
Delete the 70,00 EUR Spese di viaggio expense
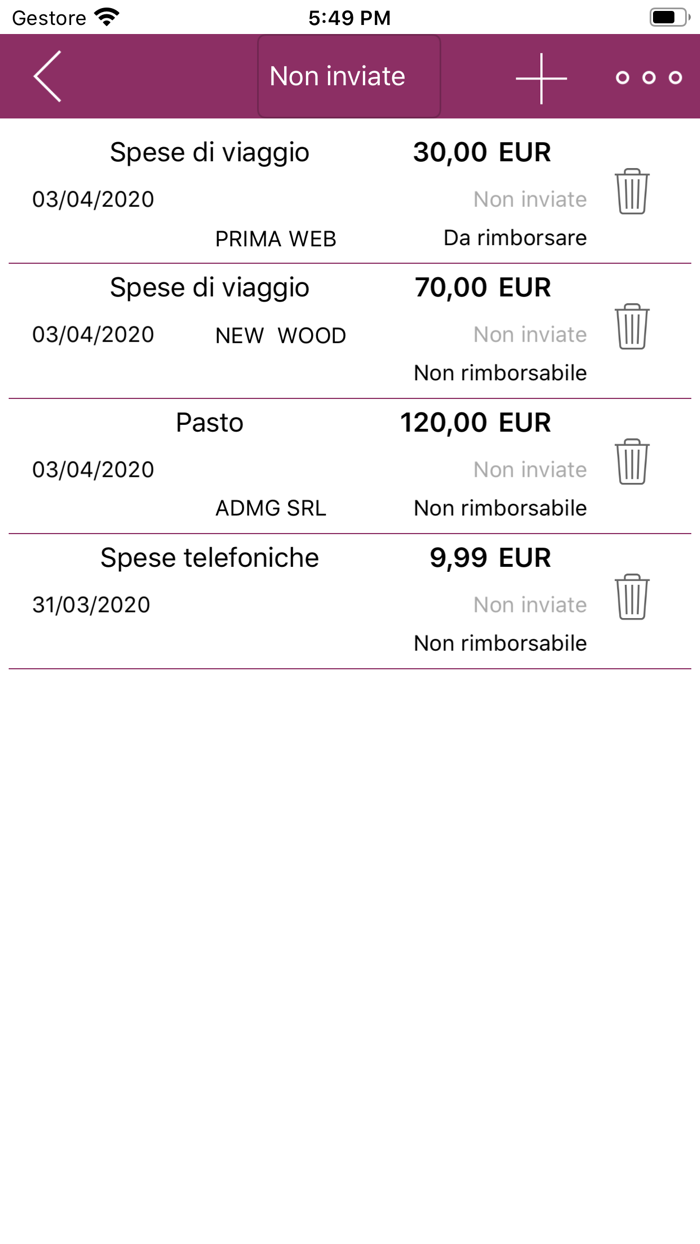tap(631, 325)
